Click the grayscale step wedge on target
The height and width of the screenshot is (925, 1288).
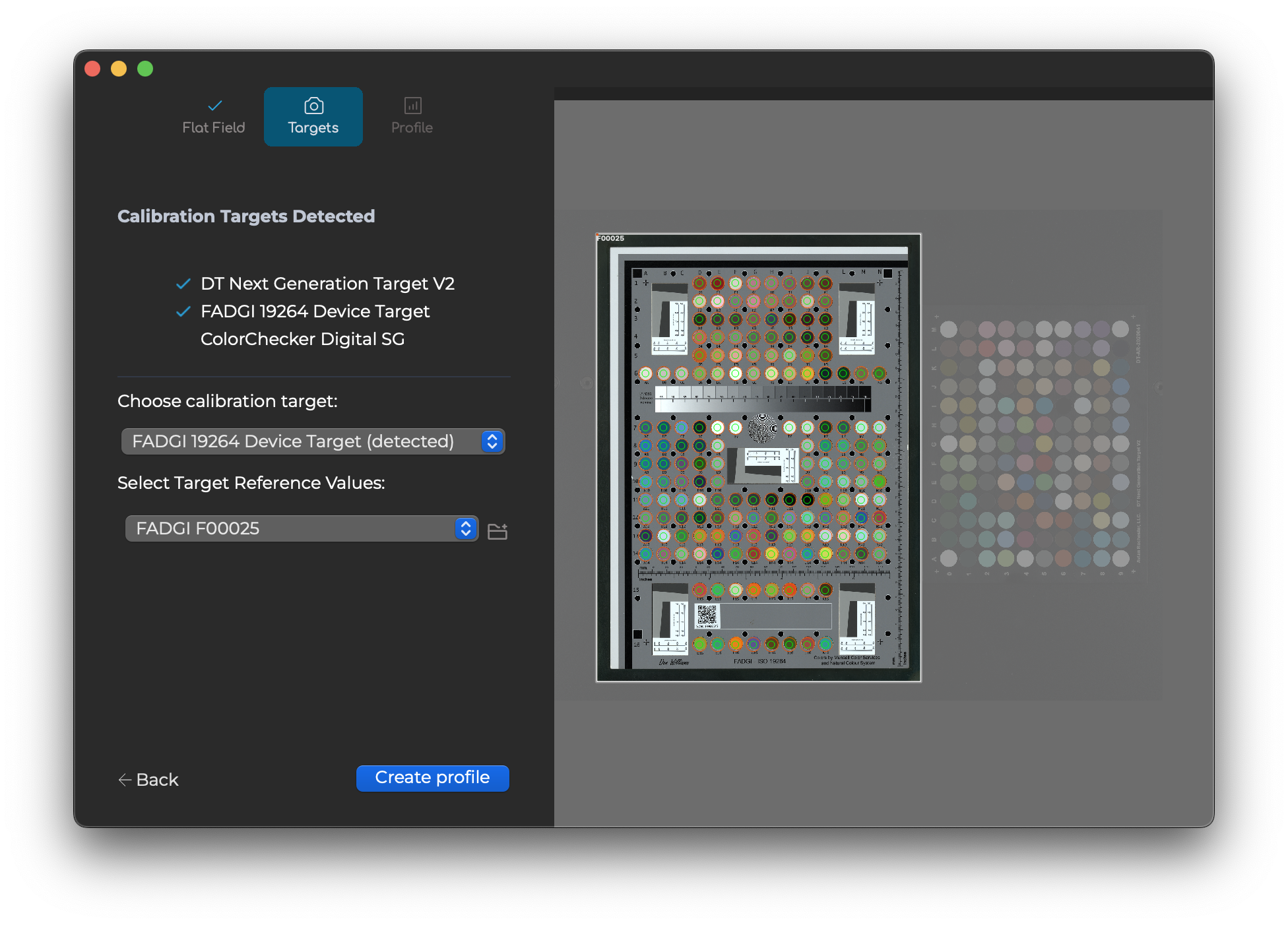[762, 398]
